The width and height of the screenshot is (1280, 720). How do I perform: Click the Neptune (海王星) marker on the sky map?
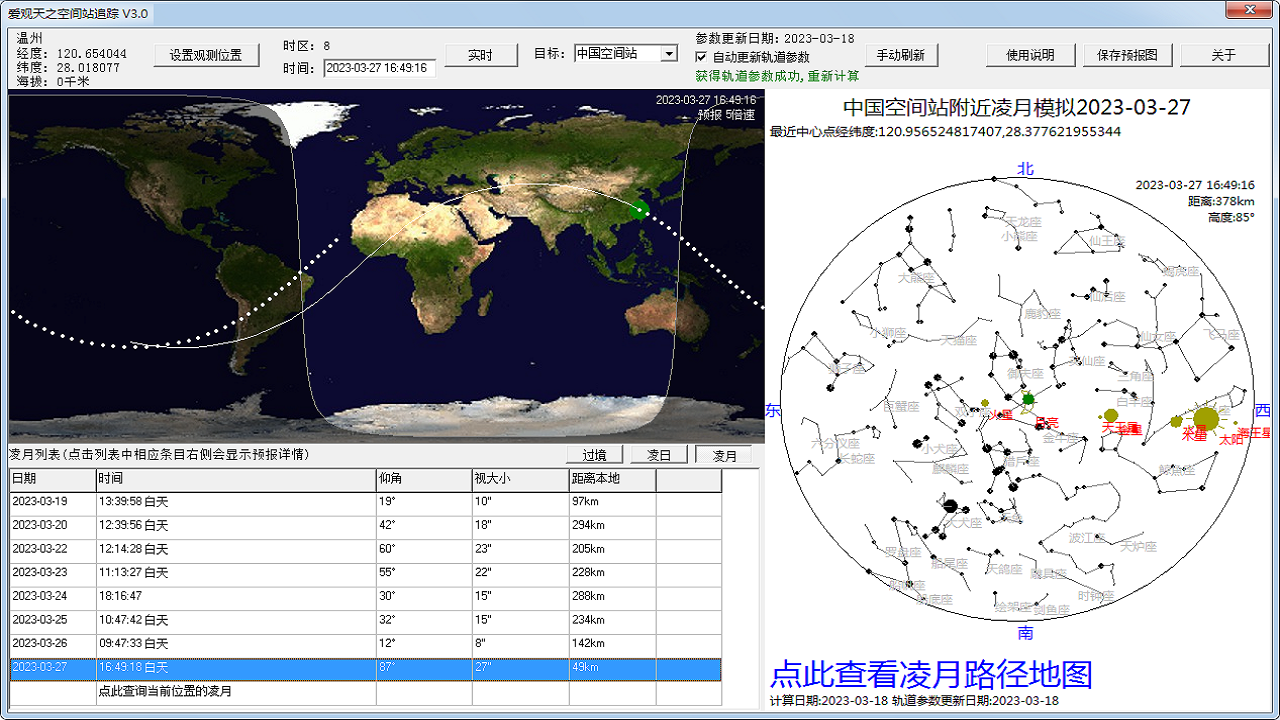pyautogui.click(x=1235, y=423)
